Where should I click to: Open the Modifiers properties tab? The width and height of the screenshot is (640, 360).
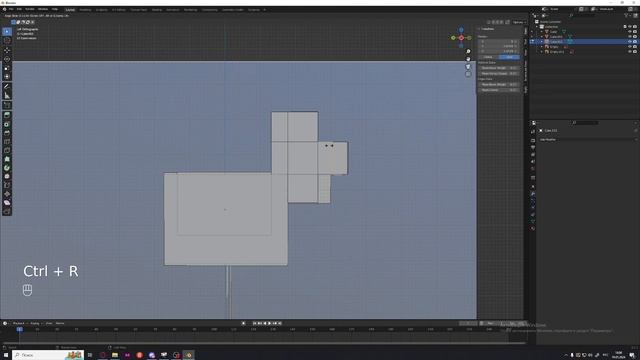pyautogui.click(x=533, y=194)
